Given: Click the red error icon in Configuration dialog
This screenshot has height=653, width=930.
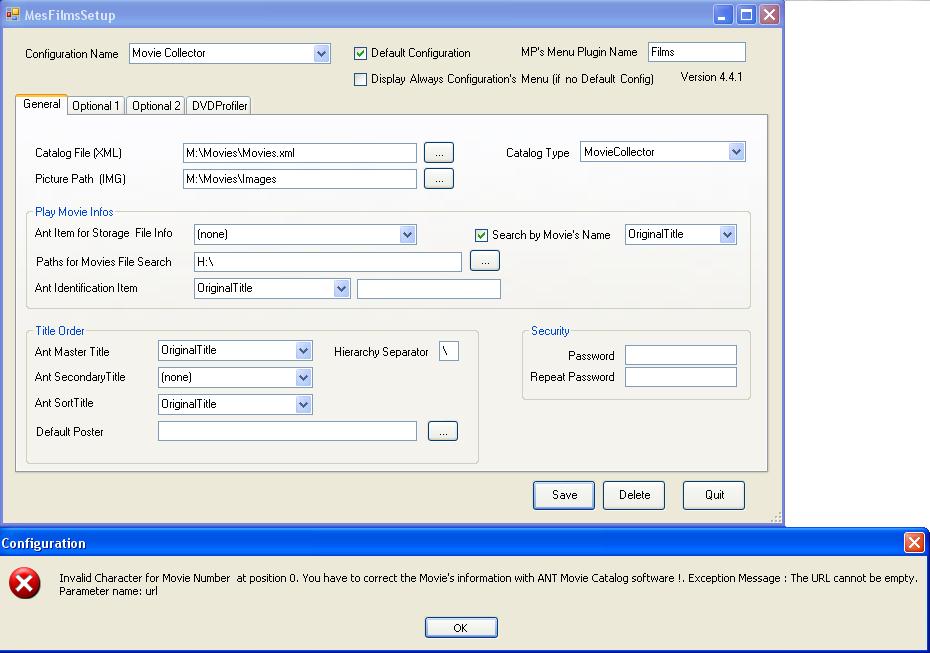Looking at the screenshot, I should click(25, 584).
